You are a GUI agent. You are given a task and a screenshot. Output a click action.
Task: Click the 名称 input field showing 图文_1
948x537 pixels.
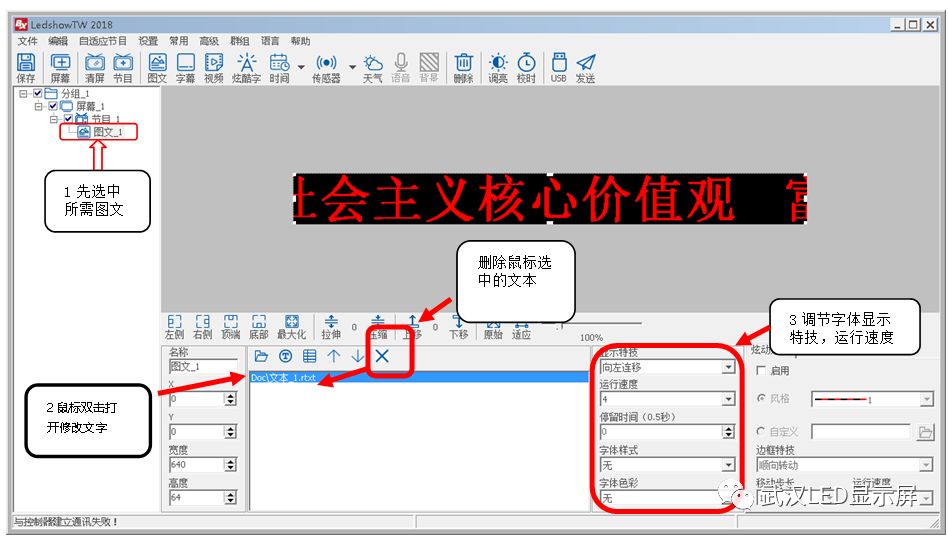pos(203,366)
